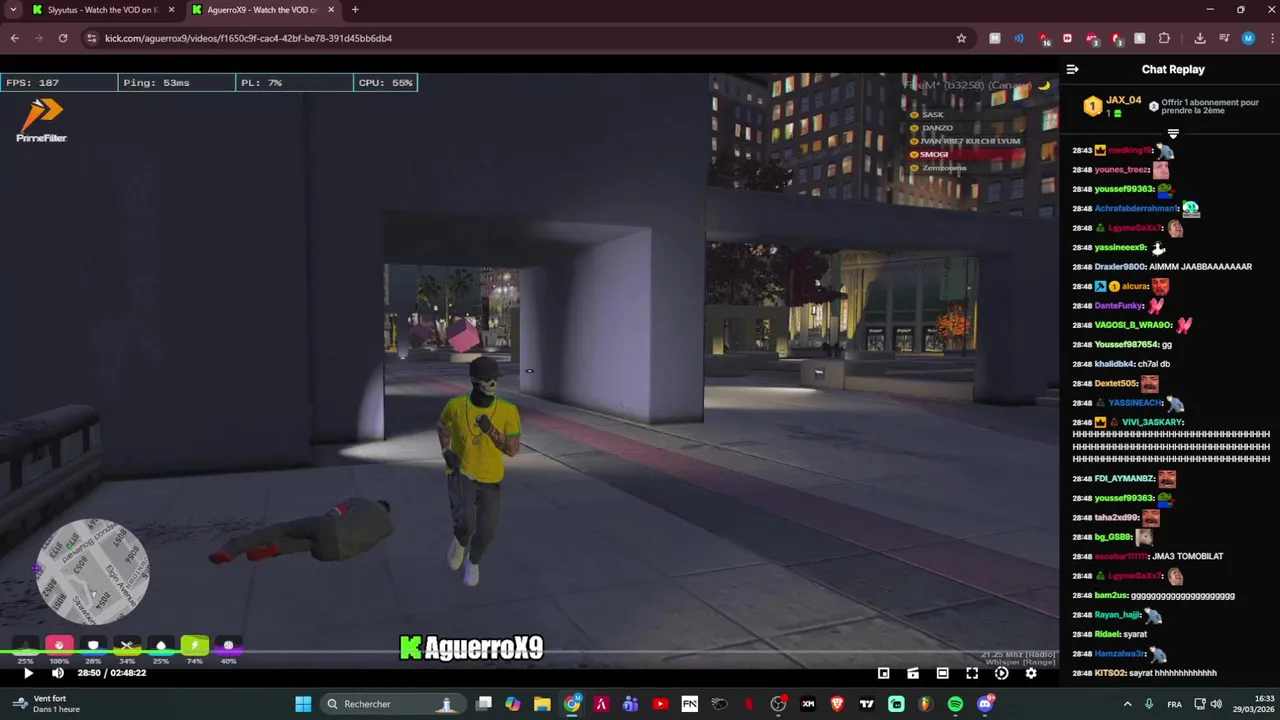Click username khalidbk4 in chat
The width and height of the screenshot is (1280, 720).
pyautogui.click(x=1114, y=364)
